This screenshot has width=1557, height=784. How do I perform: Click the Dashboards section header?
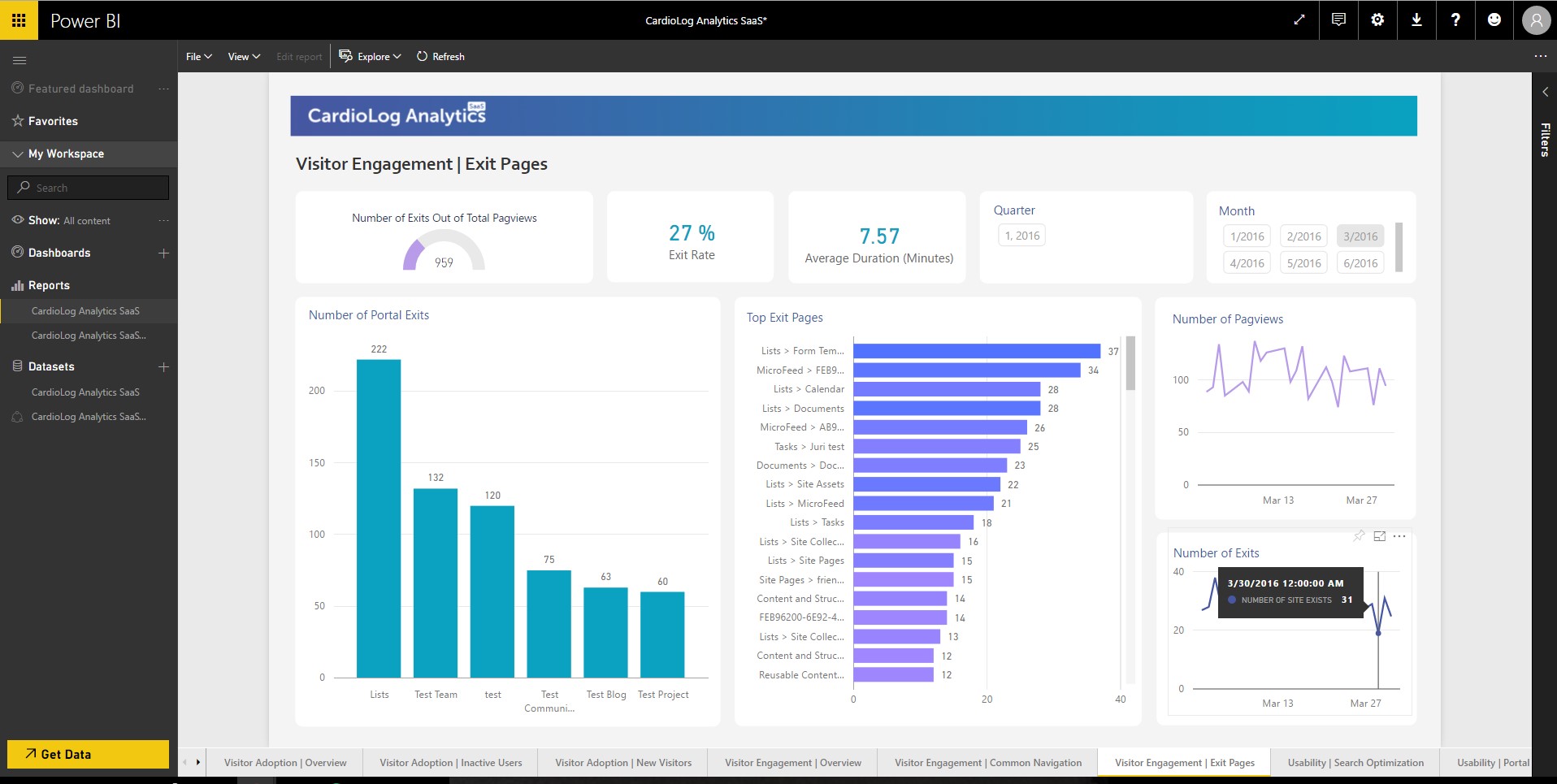(x=59, y=253)
